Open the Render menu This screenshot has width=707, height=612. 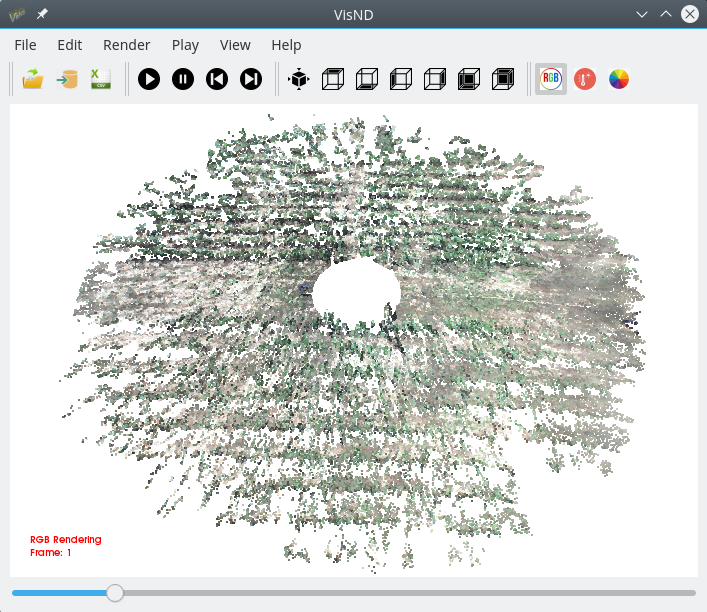coord(127,45)
